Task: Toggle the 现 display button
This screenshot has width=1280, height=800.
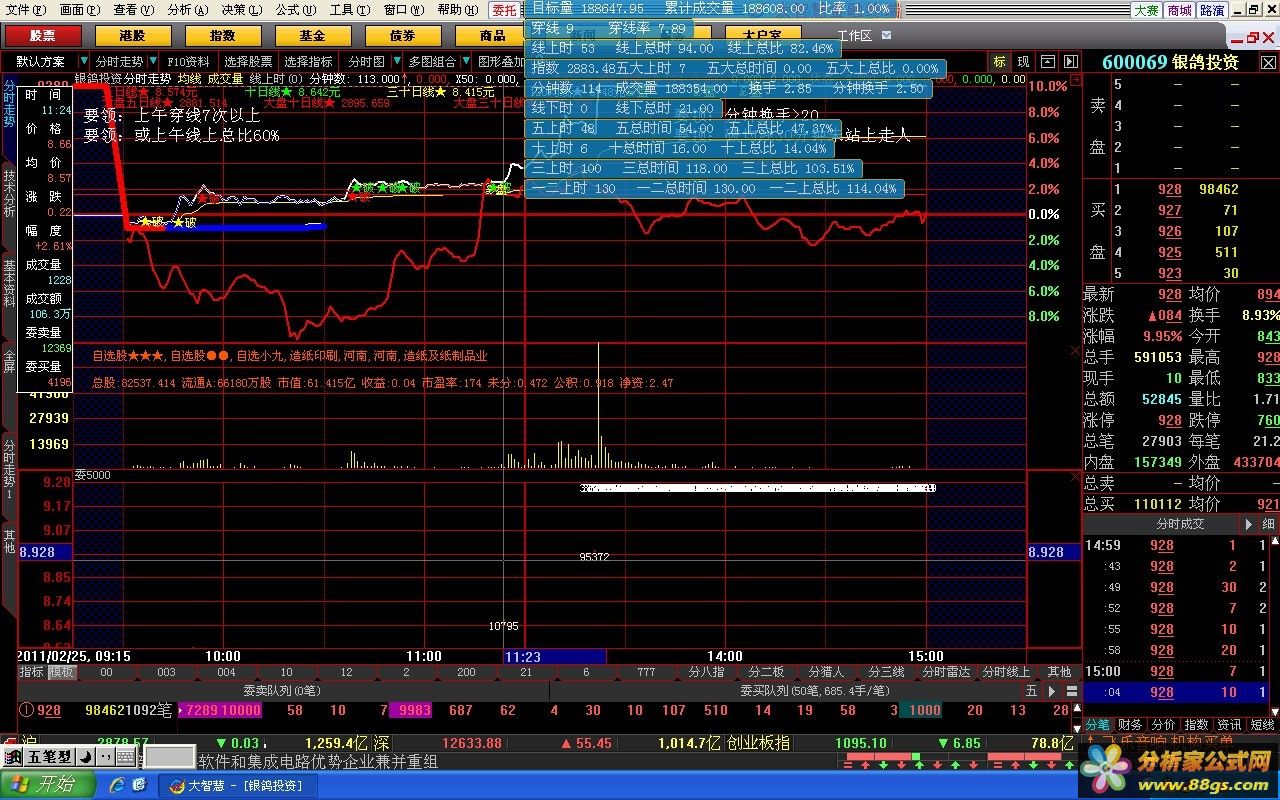Action: pyautogui.click(x=1023, y=61)
